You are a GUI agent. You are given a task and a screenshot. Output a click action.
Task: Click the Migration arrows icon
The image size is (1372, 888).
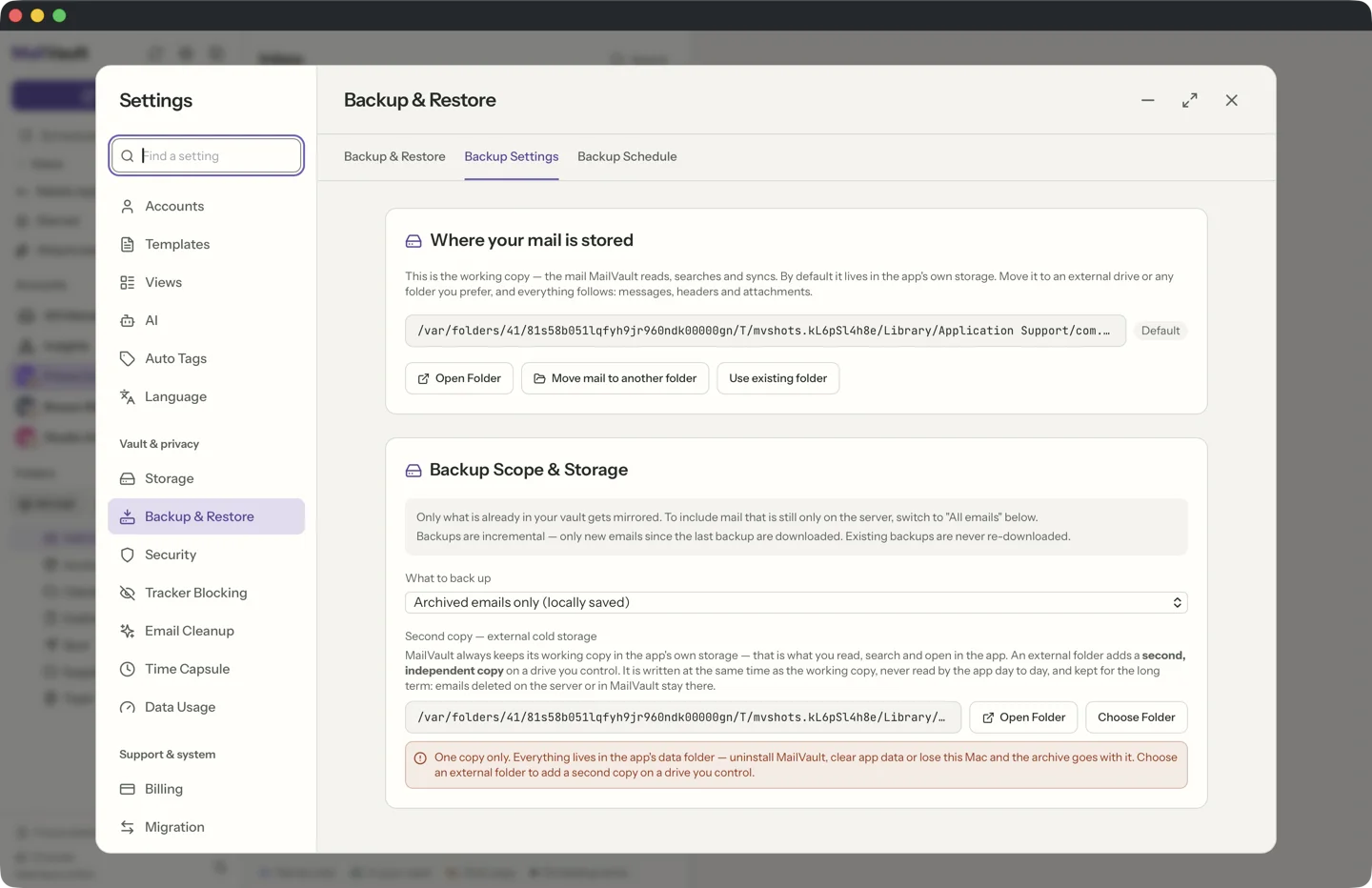tap(128, 827)
